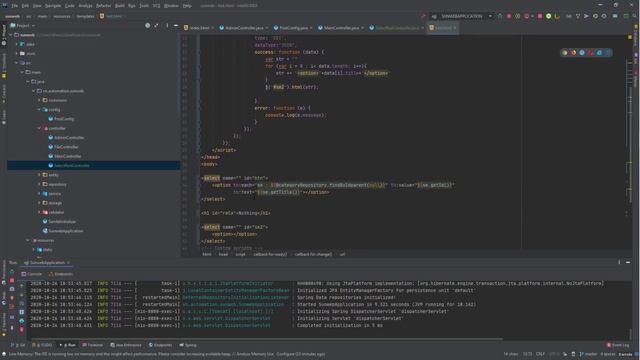Click the locate file target icon in Project panel
The image size is (640, 360).
tap(147, 25)
